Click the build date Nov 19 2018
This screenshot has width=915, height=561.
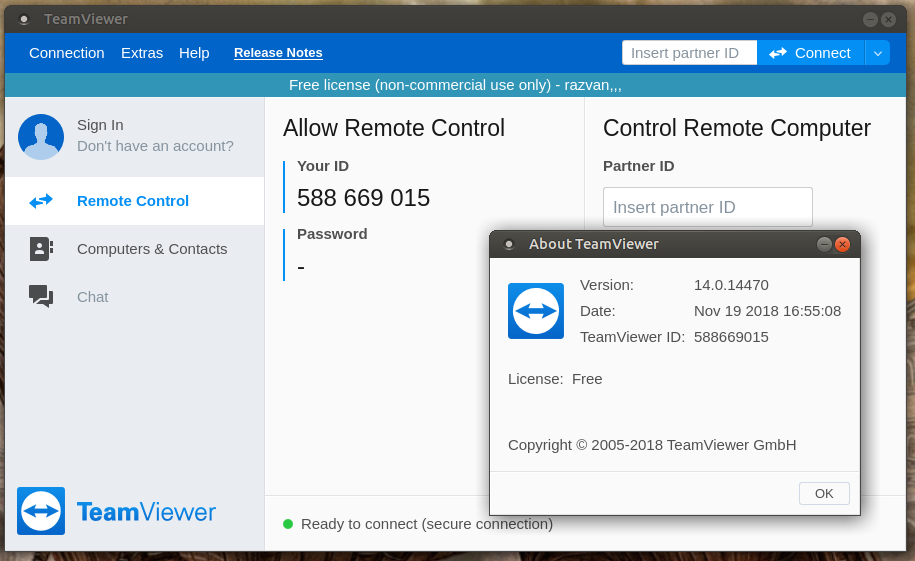767,311
